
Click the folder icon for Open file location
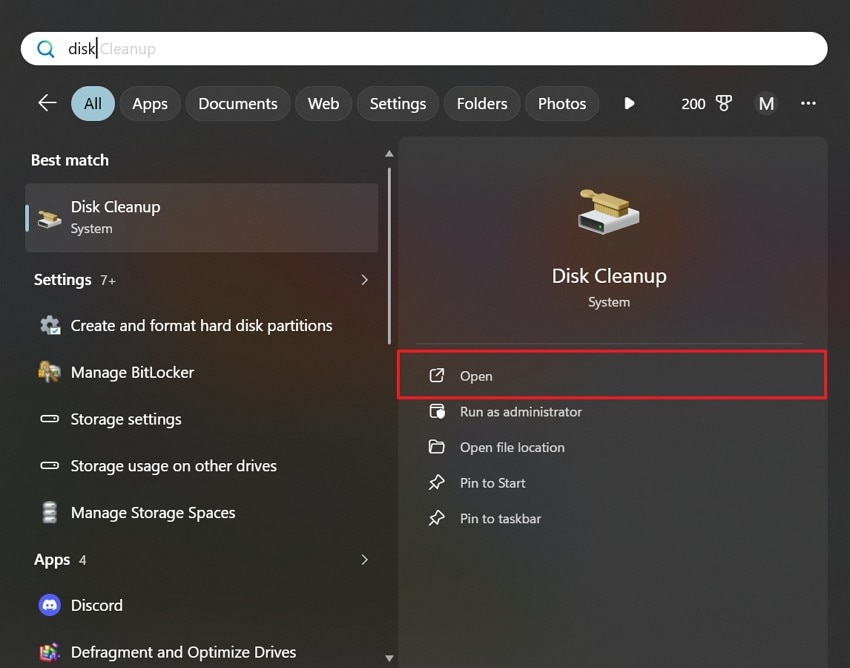tap(436, 447)
